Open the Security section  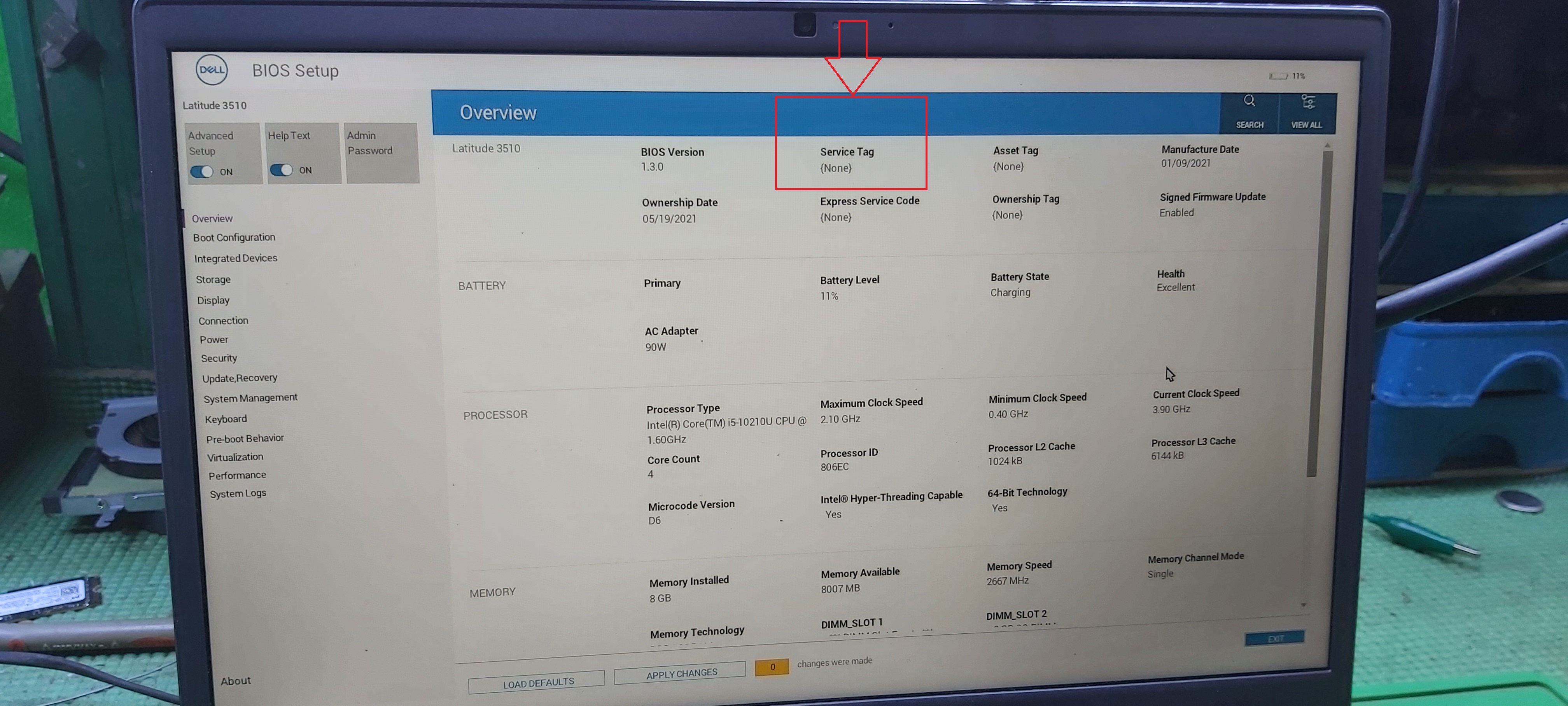tap(219, 358)
